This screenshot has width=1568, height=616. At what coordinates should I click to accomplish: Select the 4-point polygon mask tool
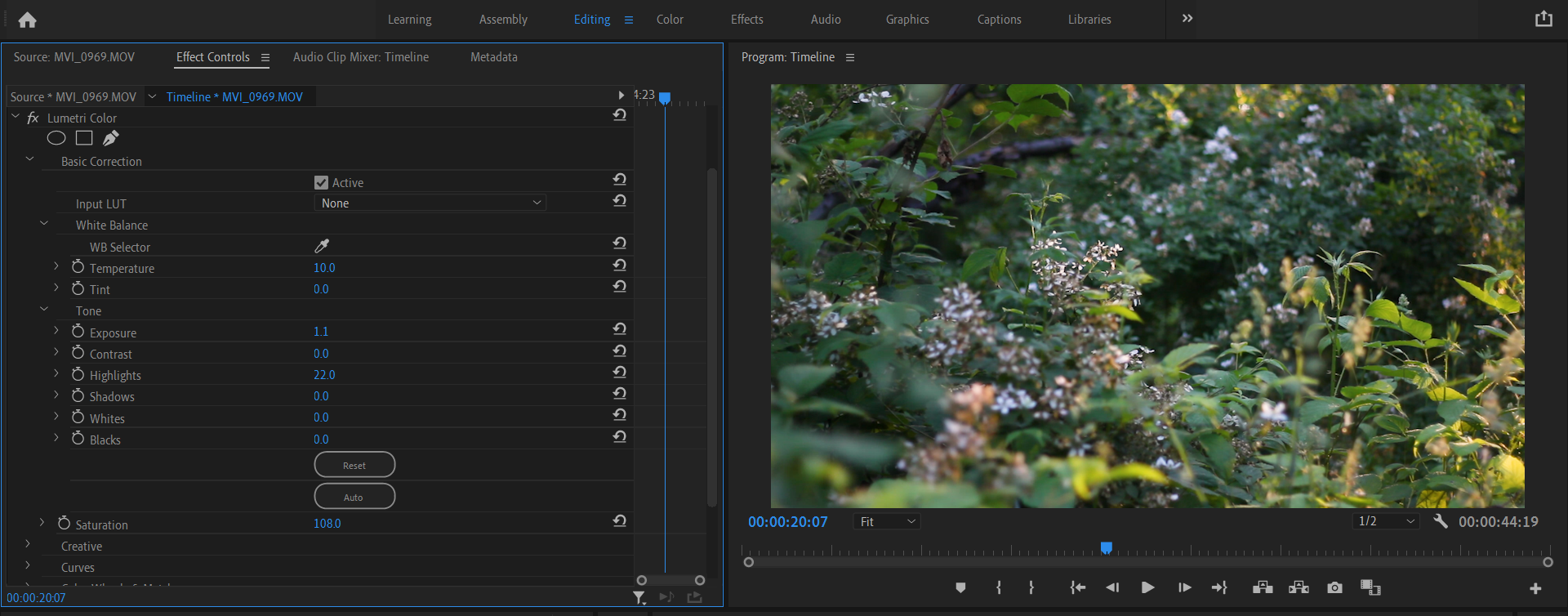coord(84,138)
